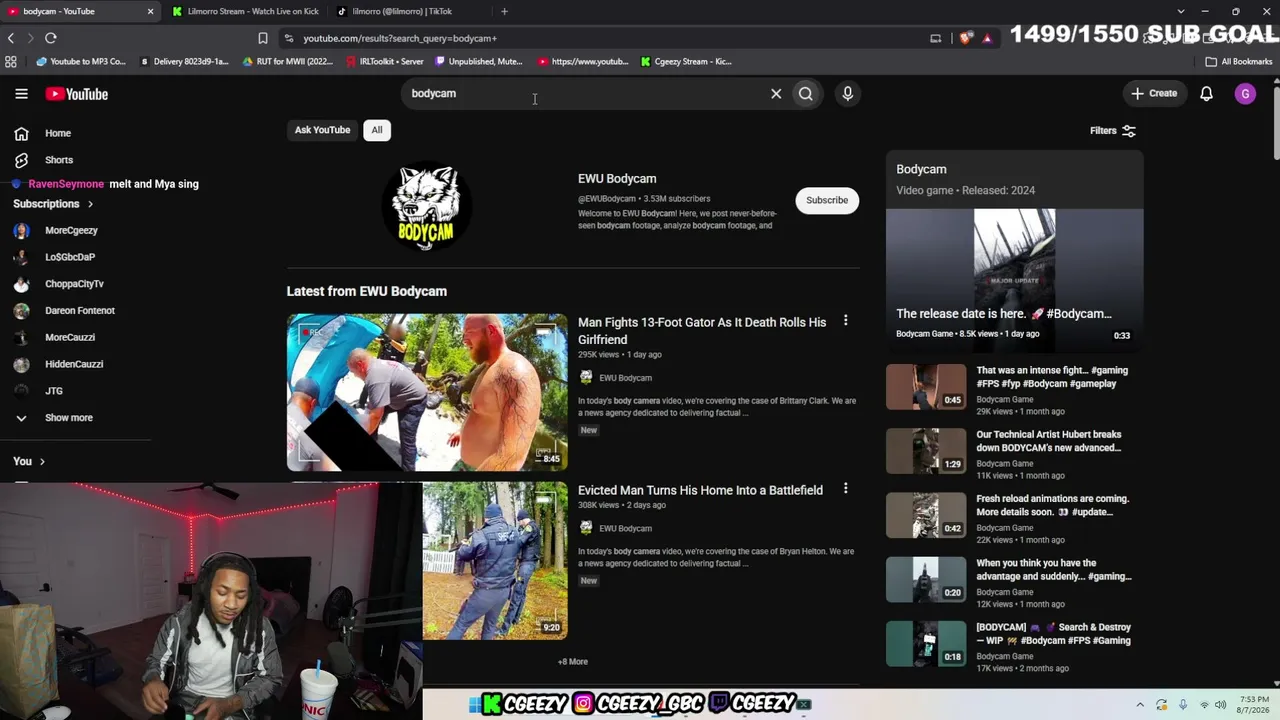Open the search Filters panel
1280x720 pixels.
[1113, 131]
